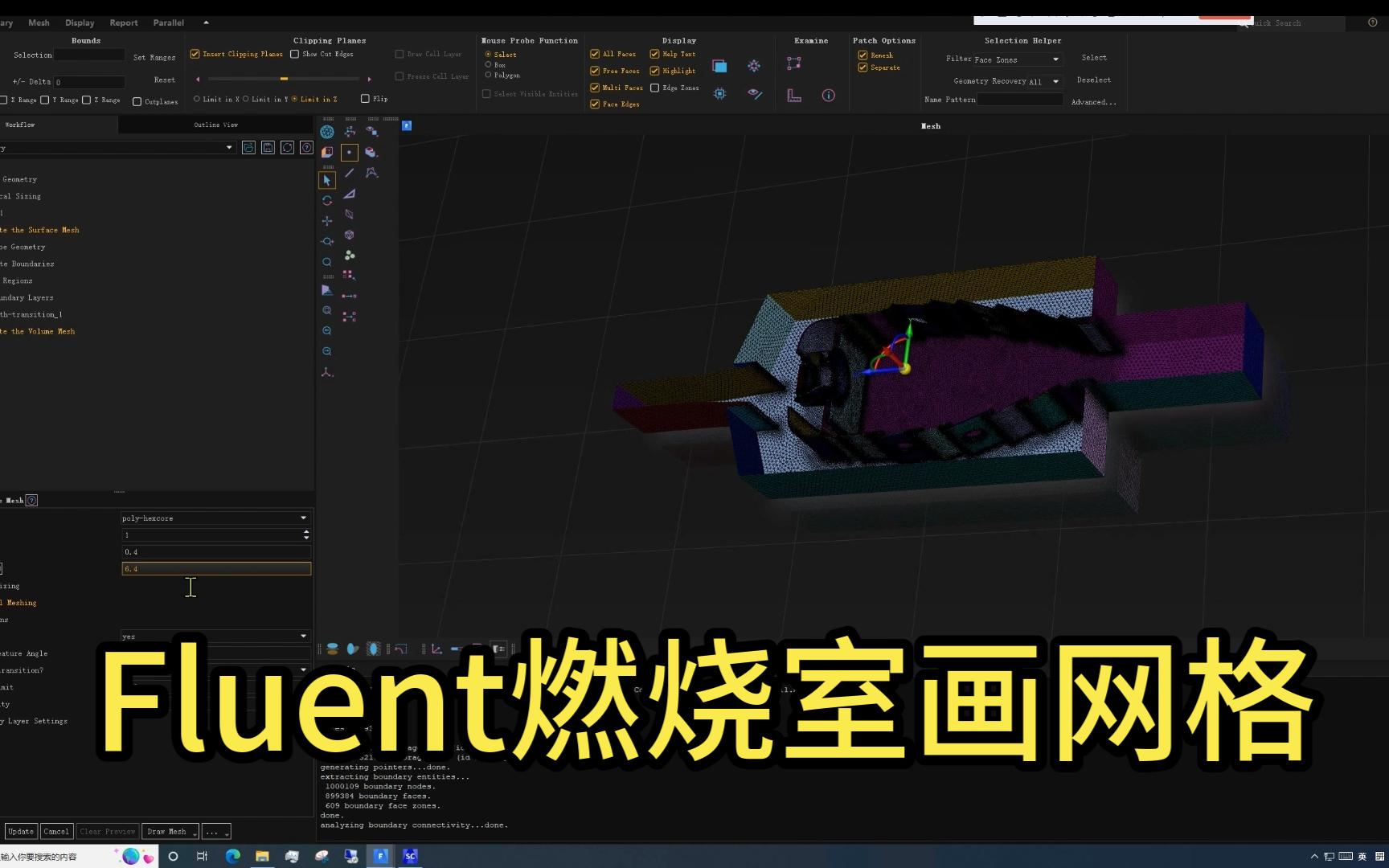1389x868 pixels.
Task: Open the Parallel menu
Action: click(168, 23)
